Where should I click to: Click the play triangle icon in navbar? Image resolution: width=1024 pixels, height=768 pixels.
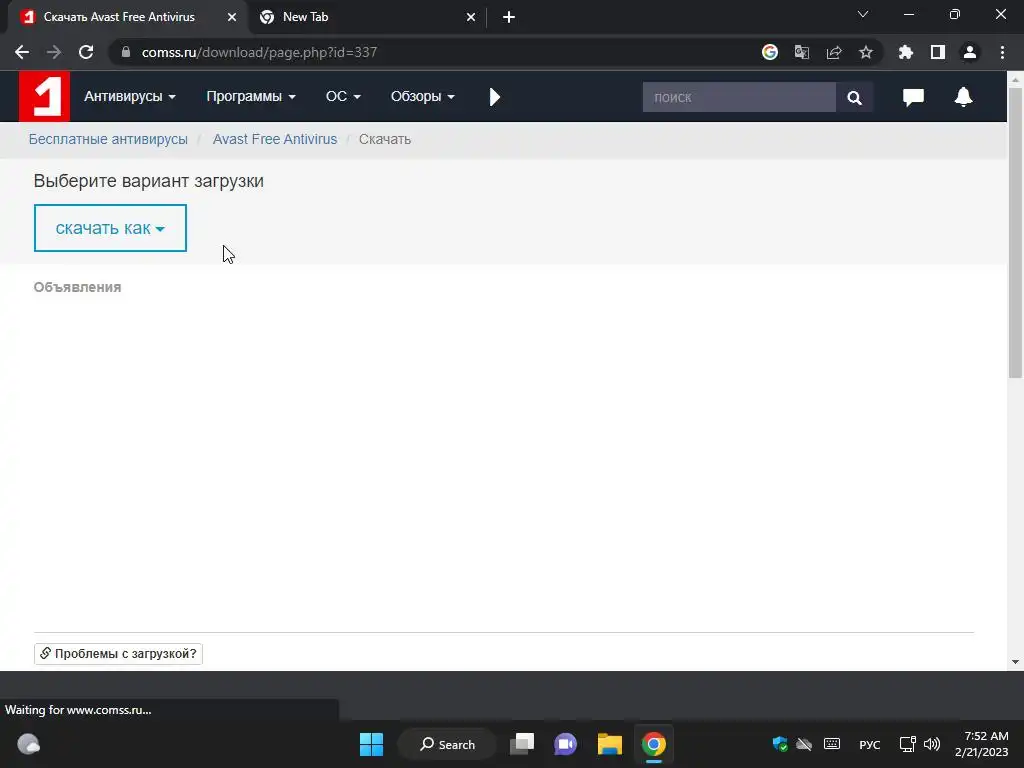click(495, 97)
